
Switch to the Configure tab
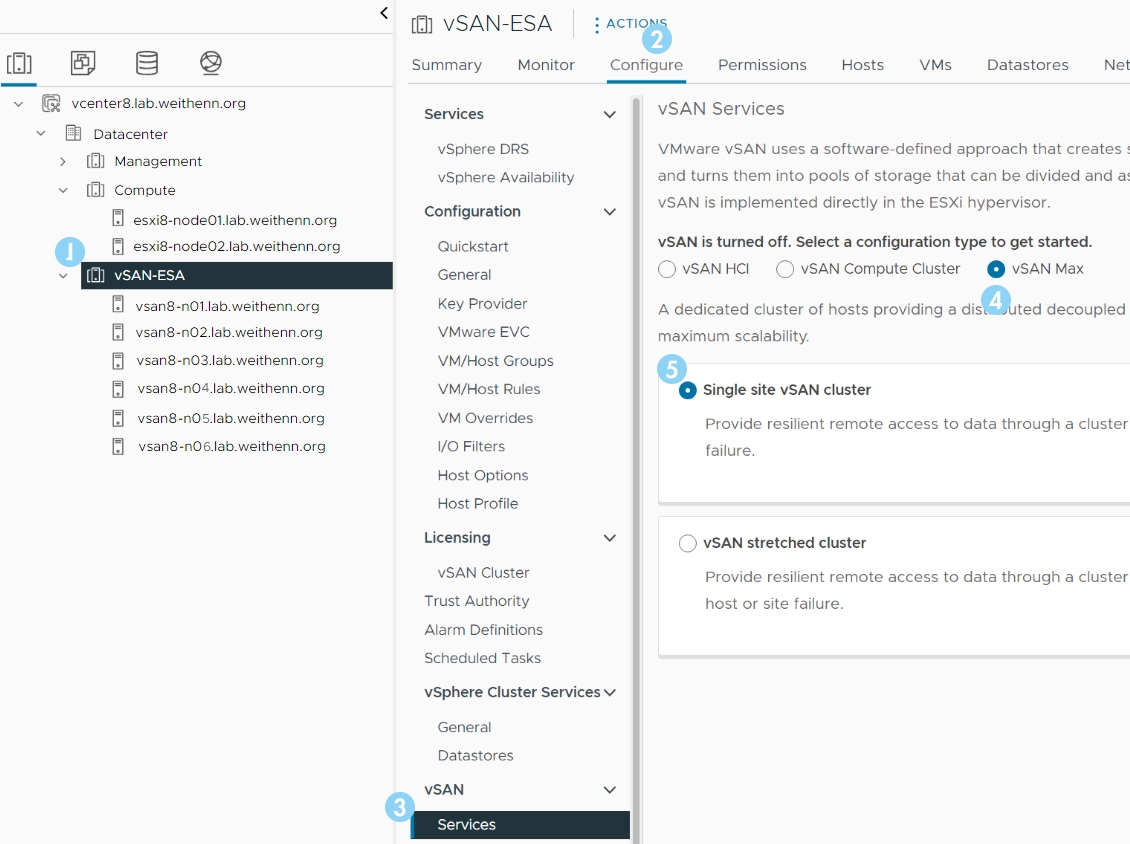(646, 65)
